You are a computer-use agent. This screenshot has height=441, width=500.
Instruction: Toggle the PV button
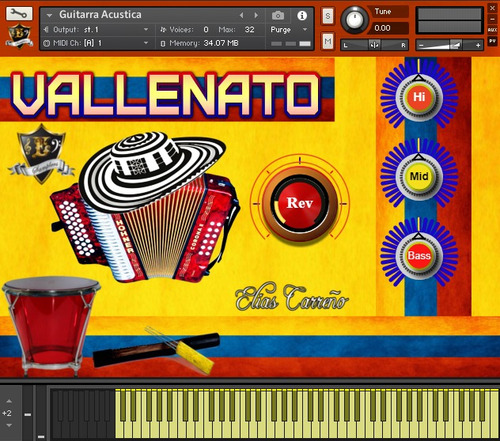tap(492, 41)
